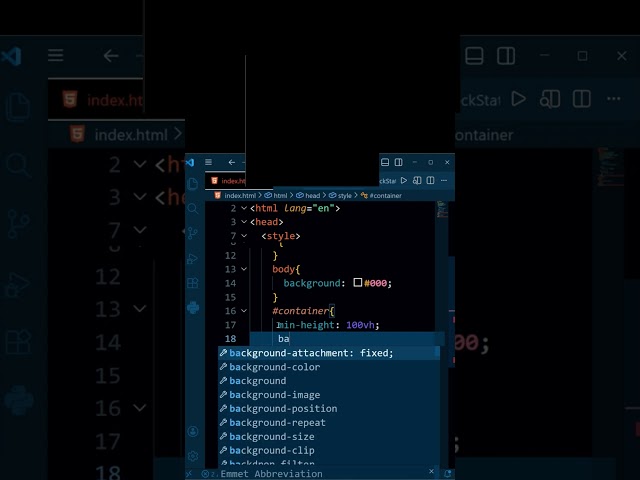This screenshot has width=640, height=480.
Task: Place cursor after 'ba' on line 18
Action: pos(289,339)
